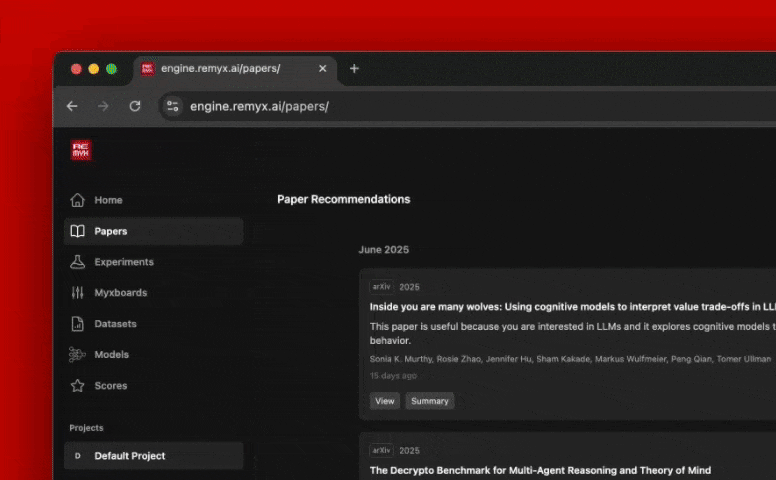Image resolution: width=776 pixels, height=480 pixels.
Task: Select the engine.remyx.ai/papers/ browser tab
Action: [x=235, y=69]
